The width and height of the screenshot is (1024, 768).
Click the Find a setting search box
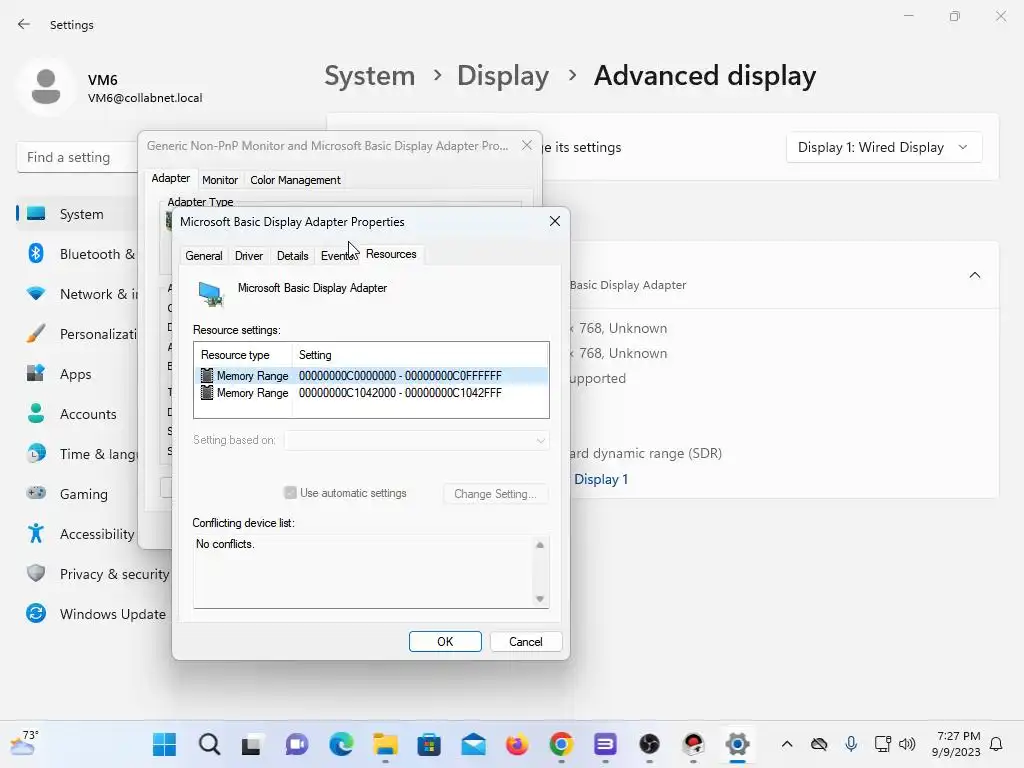pyautogui.click(x=78, y=157)
